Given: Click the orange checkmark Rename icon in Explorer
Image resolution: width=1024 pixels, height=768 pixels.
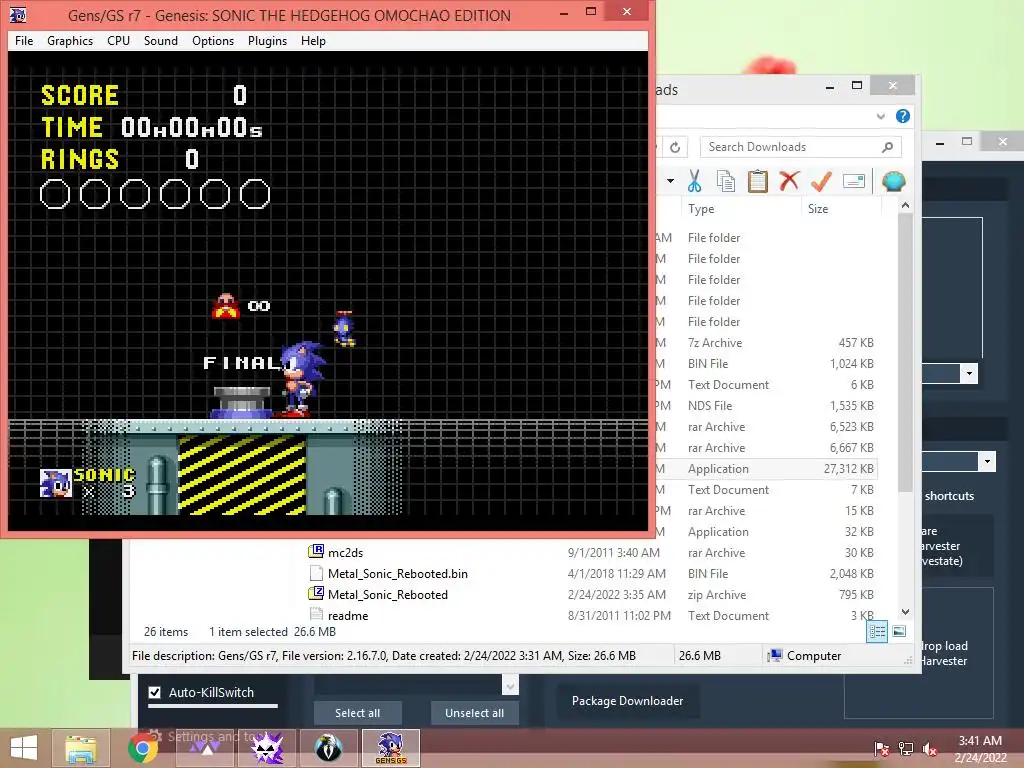Looking at the screenshot, I should tap(821, 181).
